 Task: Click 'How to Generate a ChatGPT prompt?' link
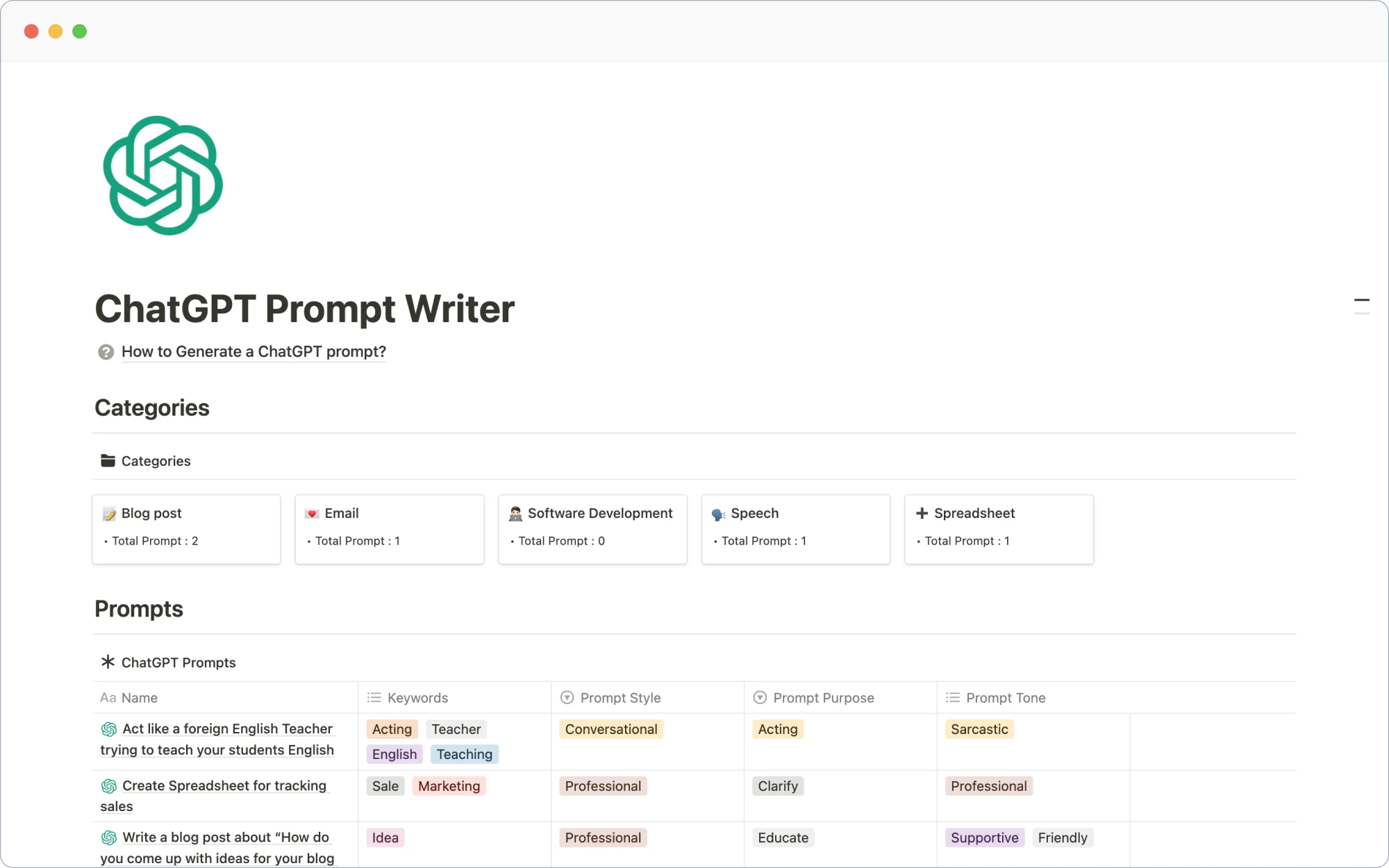point(252,351)
